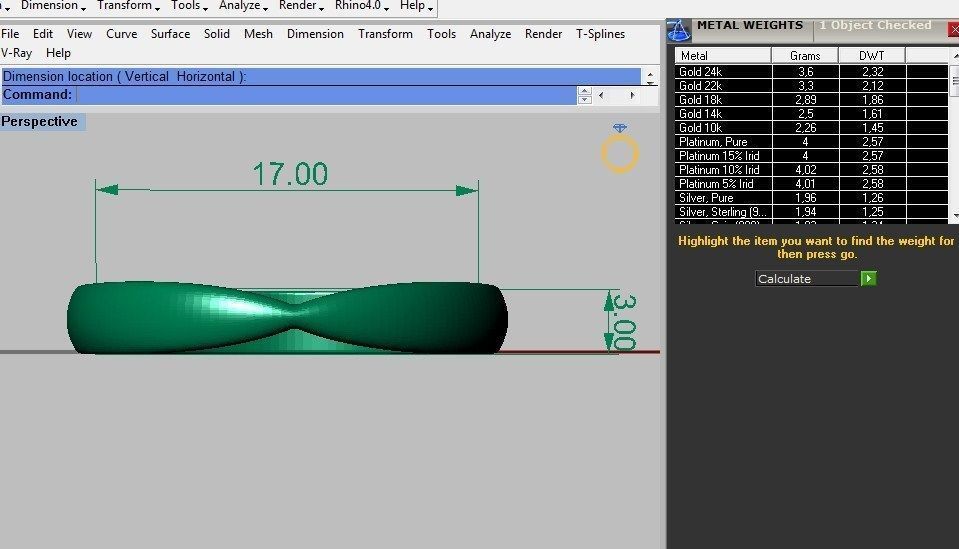Open the Analyze menu in lower menu bar
Screen dimensions: 959x549
[x=491, y=34]
